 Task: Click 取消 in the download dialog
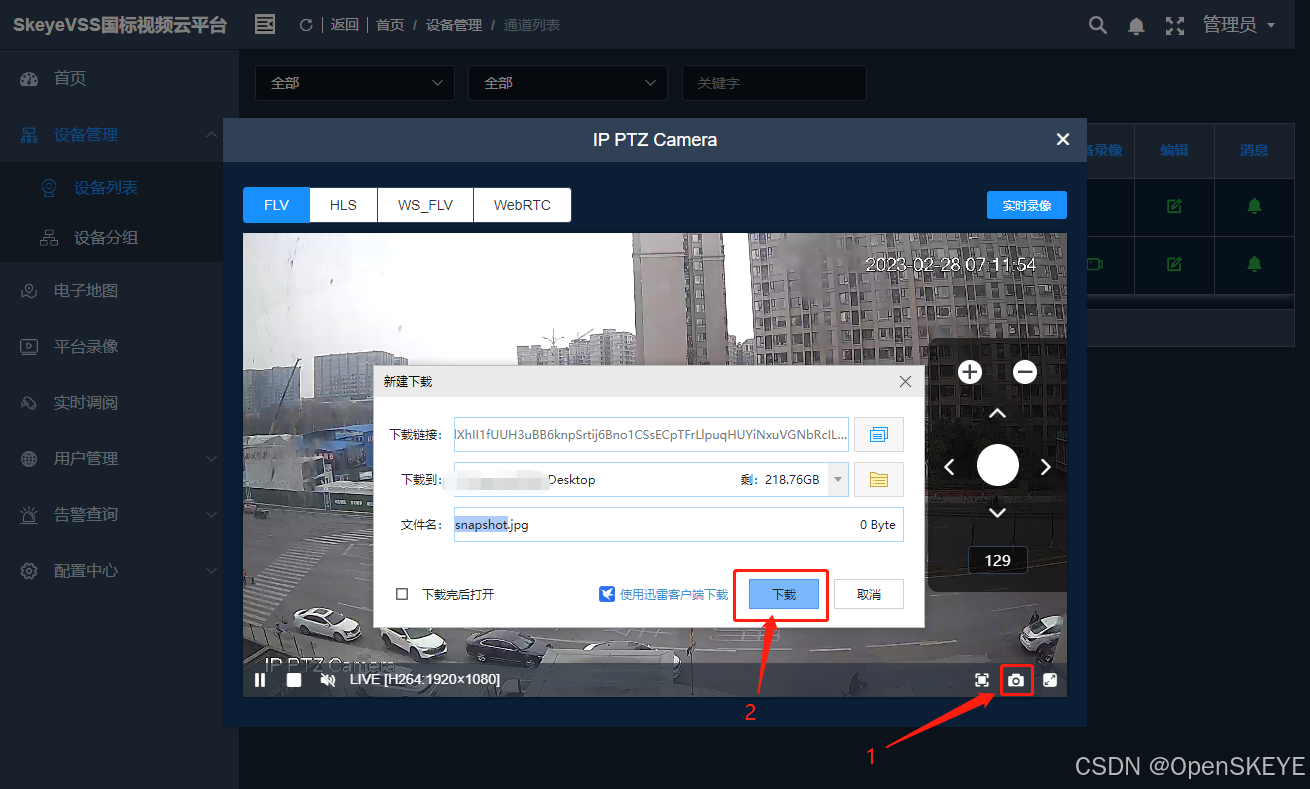click(x=869, y=594)
